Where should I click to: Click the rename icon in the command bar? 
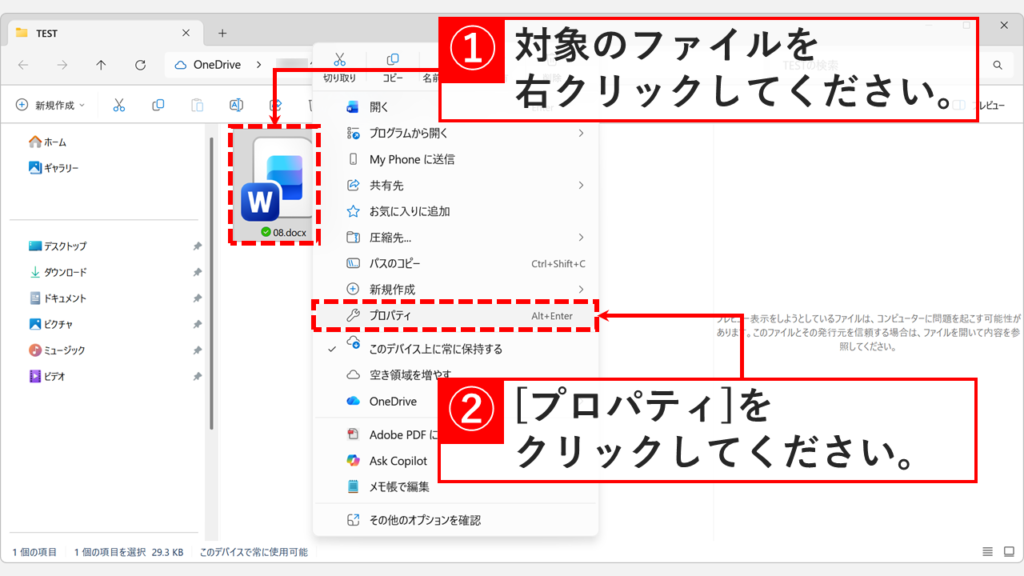236,105
